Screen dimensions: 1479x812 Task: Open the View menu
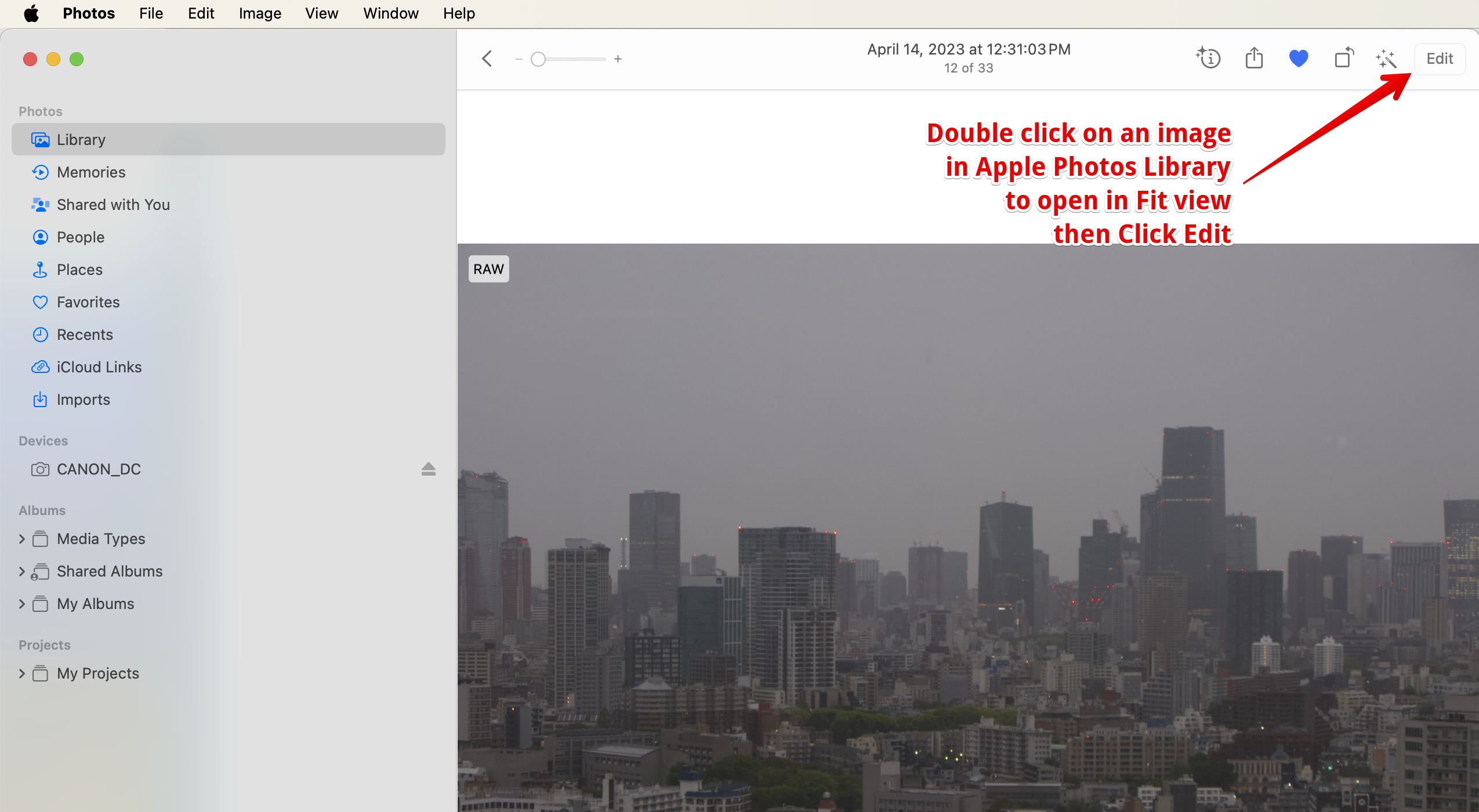point(321,13)
